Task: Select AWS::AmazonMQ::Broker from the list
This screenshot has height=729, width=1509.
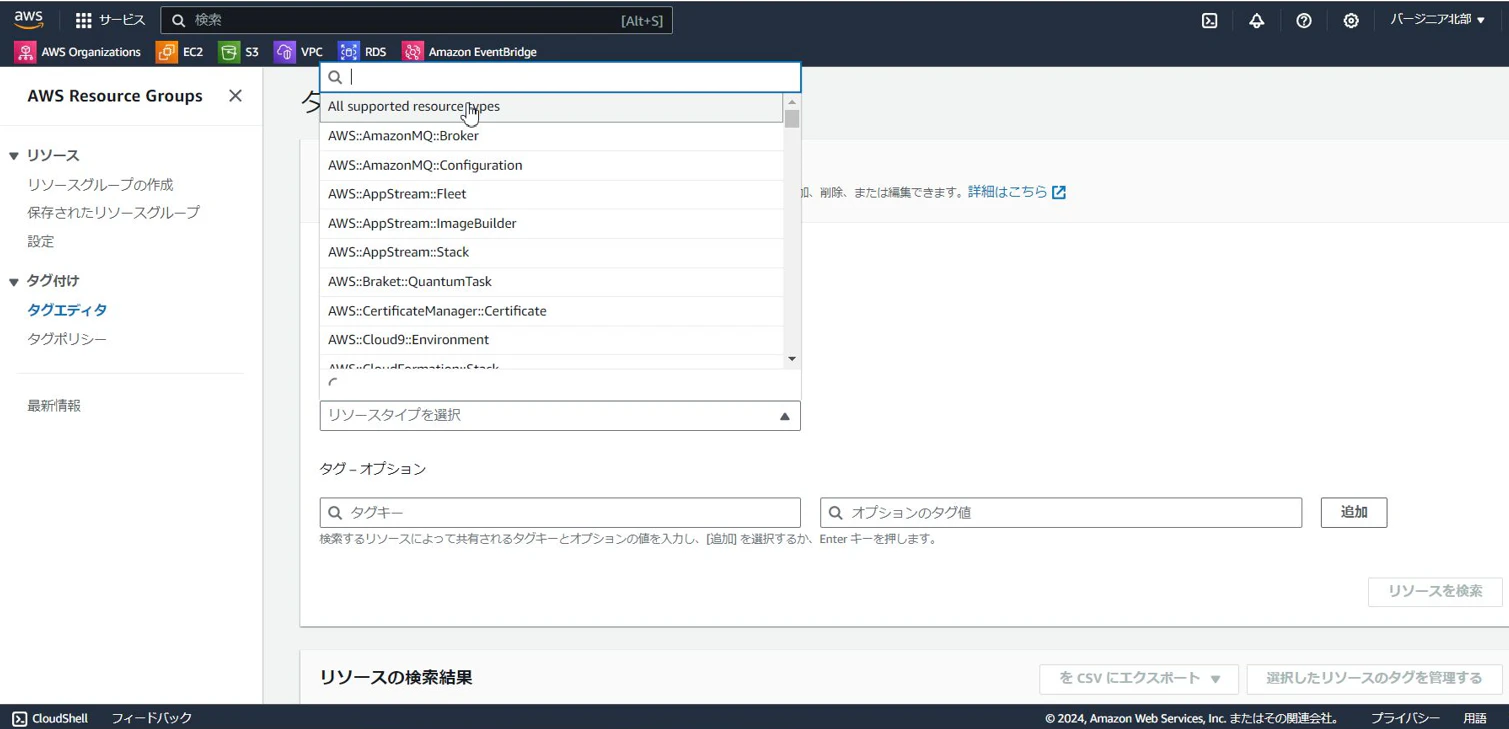Action: (x=551, y=136)
